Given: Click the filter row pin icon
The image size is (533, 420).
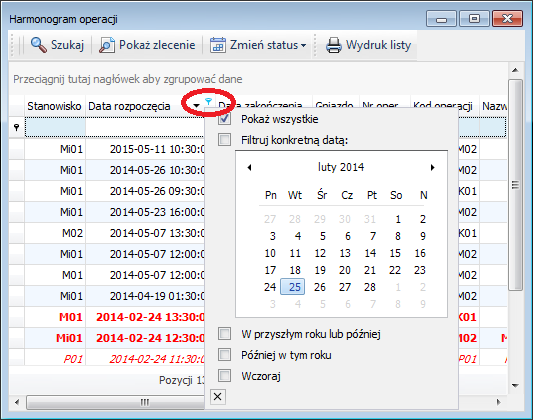Looking at the screenshot, I should click(x=16, y=128).
